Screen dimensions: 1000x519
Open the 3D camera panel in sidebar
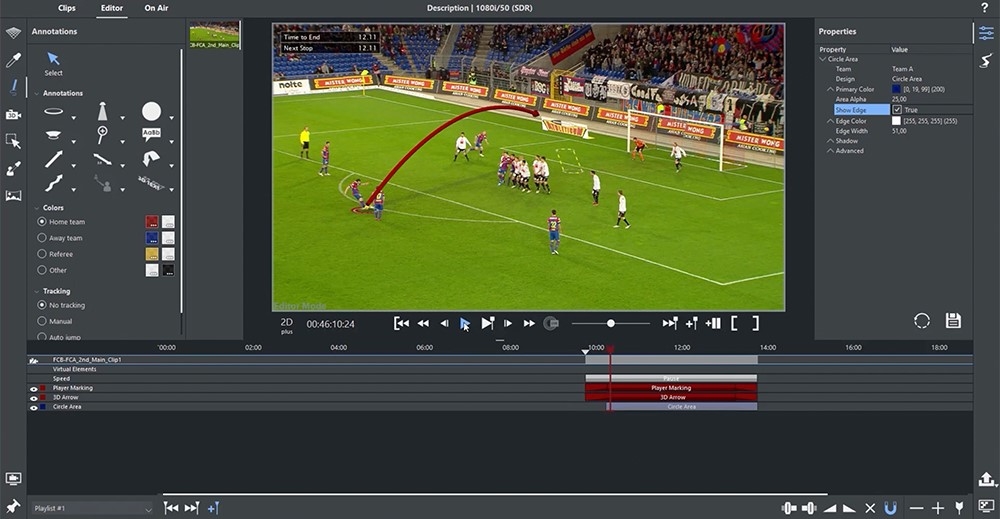13,115
